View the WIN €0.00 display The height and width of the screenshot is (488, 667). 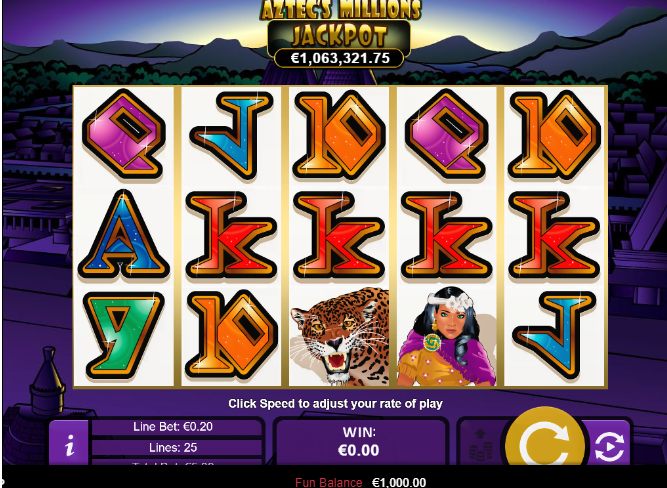[x=359, y=442]
